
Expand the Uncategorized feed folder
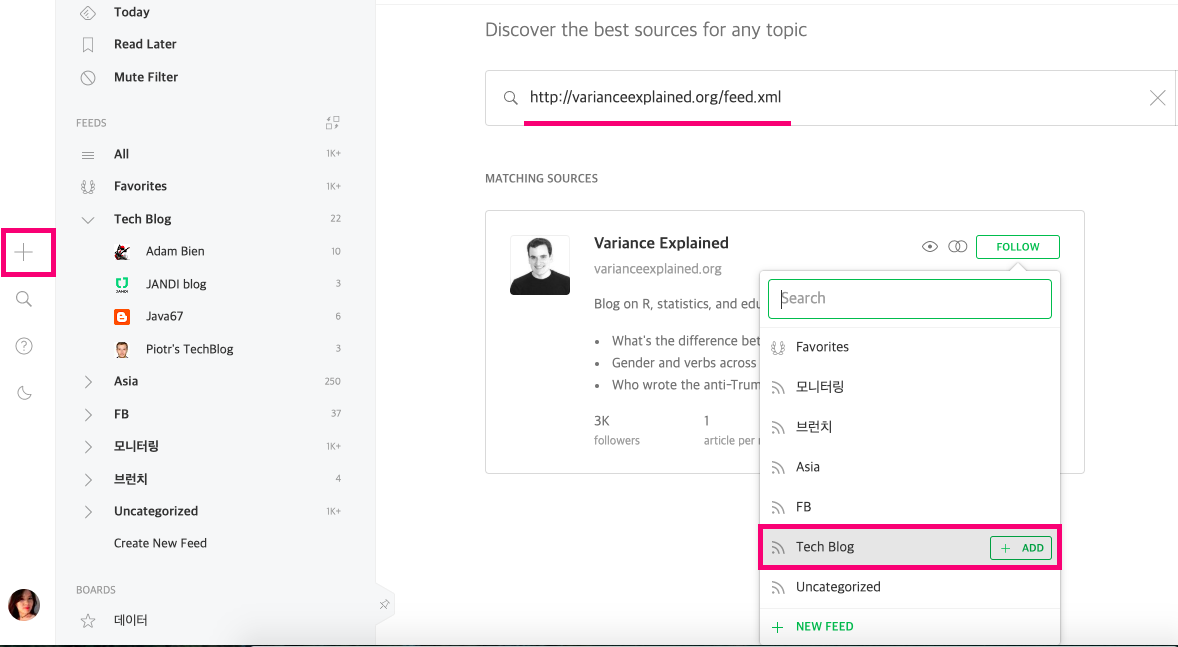(x=88, y=511)
